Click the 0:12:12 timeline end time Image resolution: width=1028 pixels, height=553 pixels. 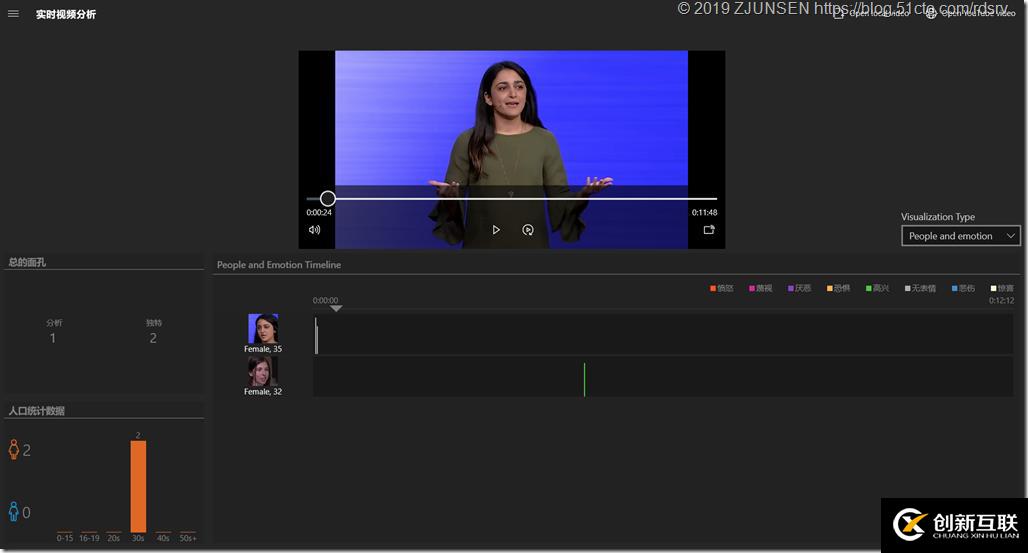[x=1001, y=300]
